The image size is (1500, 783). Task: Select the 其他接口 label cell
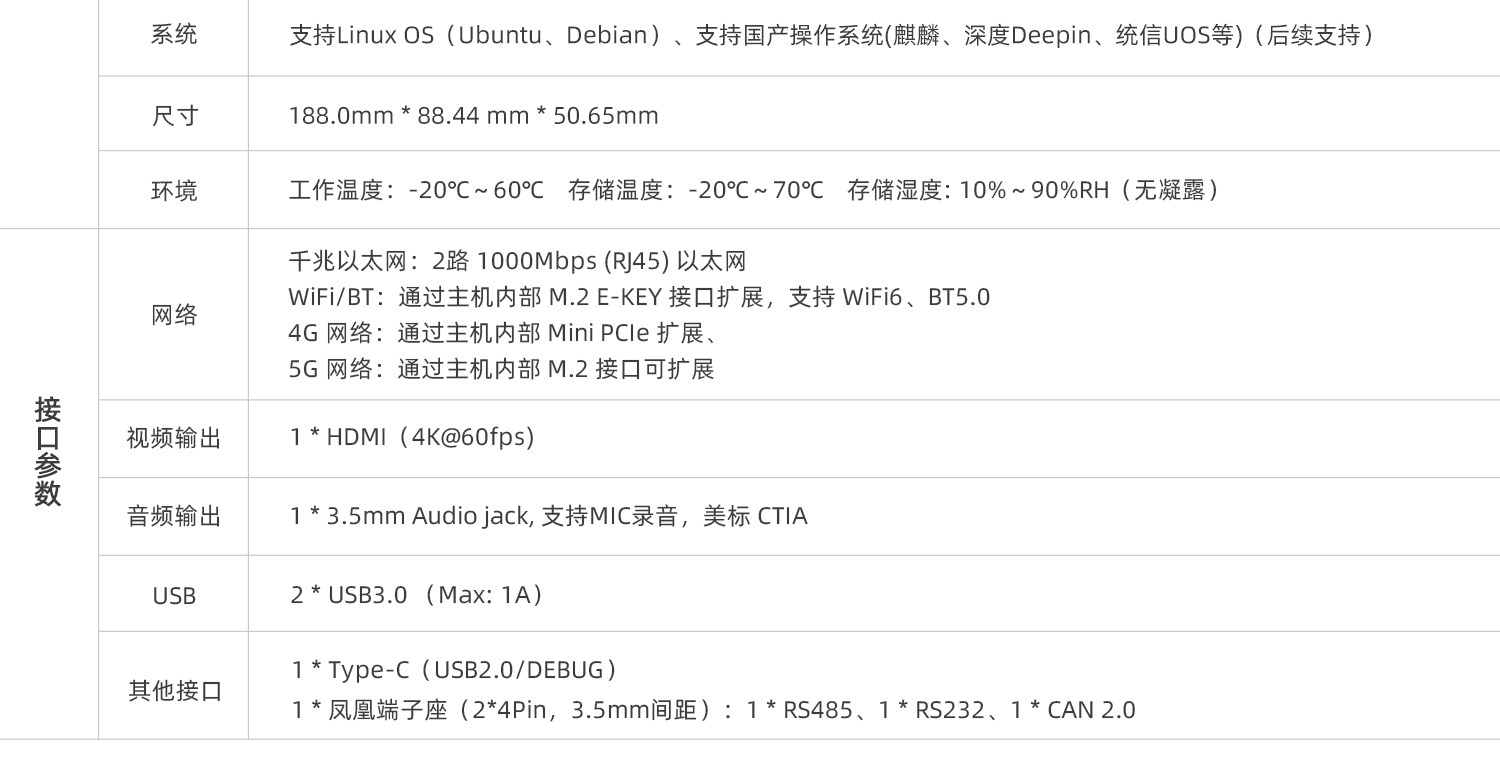(x=174, y=690)
